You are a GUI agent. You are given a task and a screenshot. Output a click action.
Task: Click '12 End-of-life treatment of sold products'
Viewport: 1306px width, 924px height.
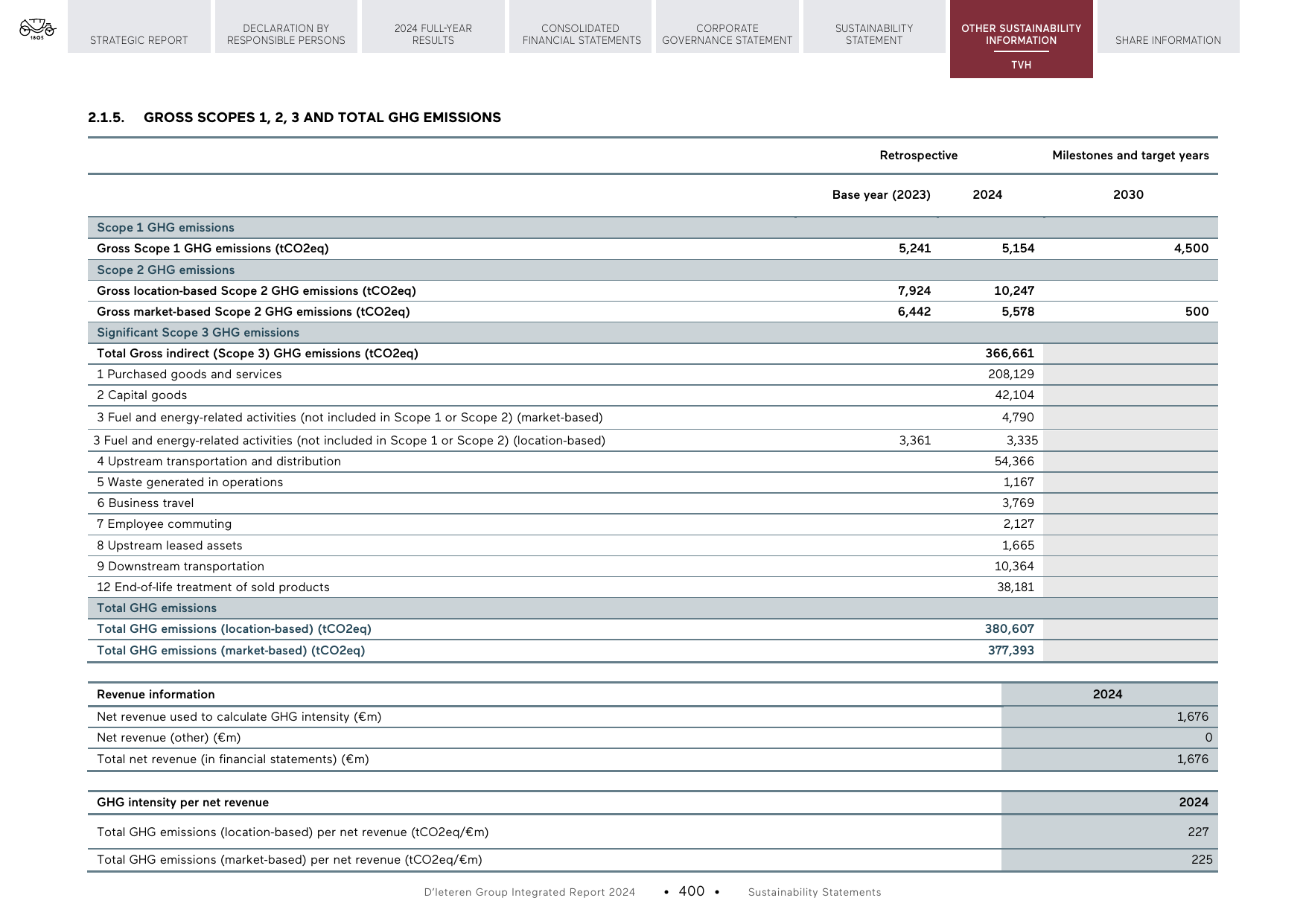click(213, 587)
